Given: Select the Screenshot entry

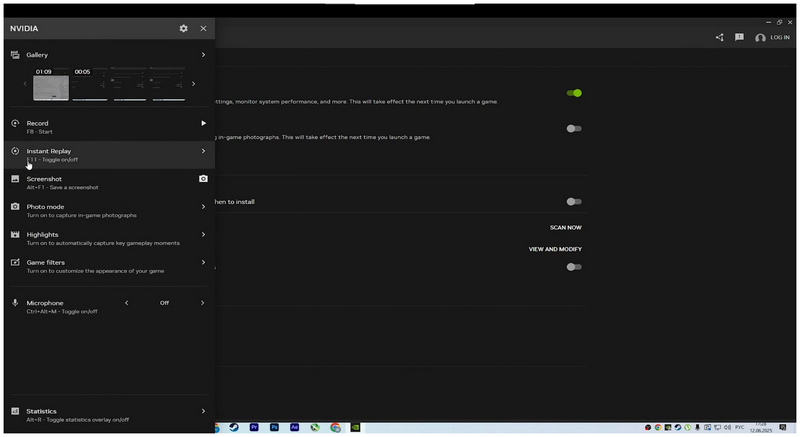Looking at the screenshot, I should 109,183.
